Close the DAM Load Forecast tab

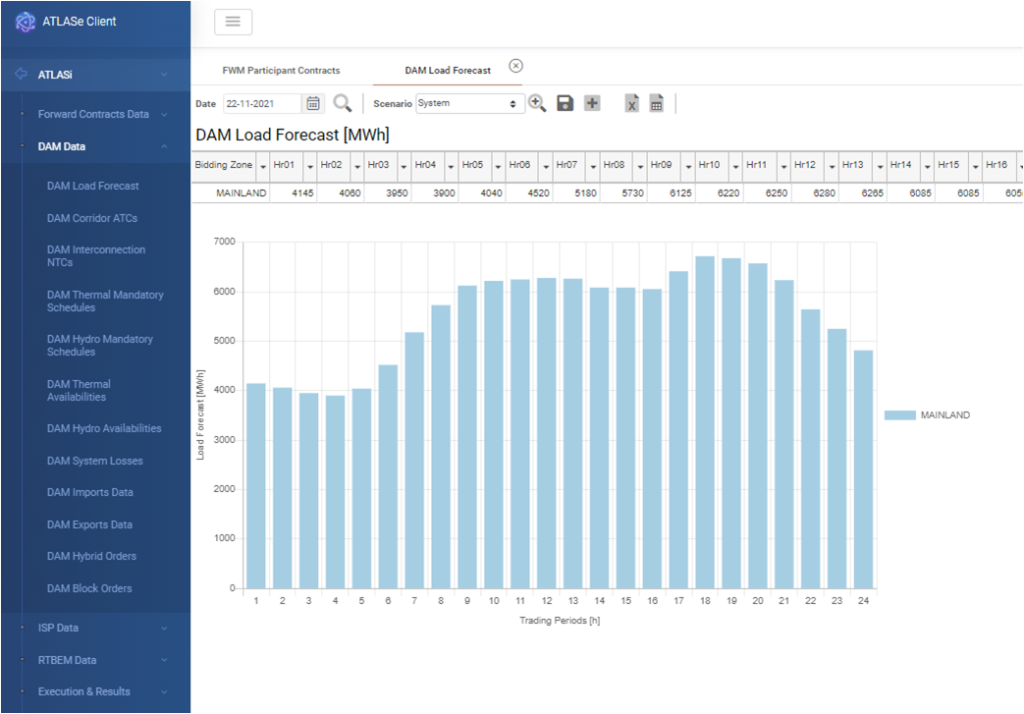pyautogui.click(x=516, y=66)
